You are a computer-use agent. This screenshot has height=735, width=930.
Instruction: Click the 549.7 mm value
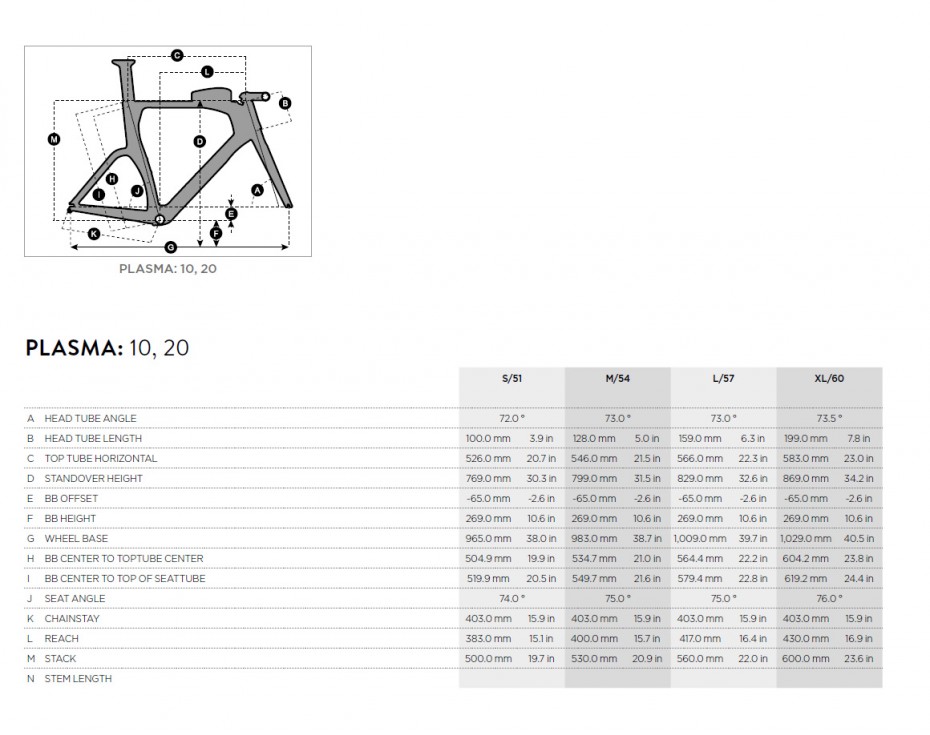(594, 578)
